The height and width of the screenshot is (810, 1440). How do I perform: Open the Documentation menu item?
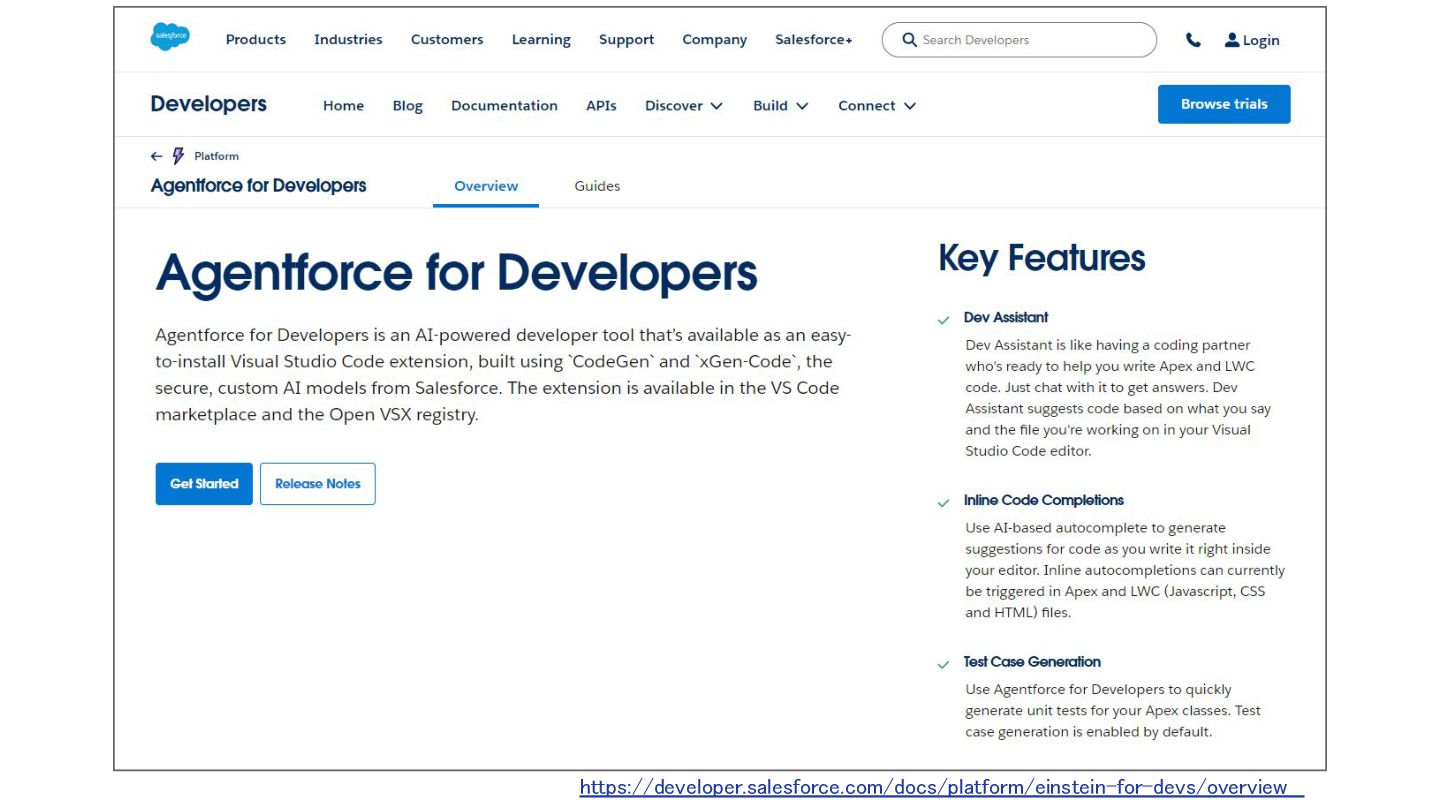pyautogui.click(x=504, y=106)
